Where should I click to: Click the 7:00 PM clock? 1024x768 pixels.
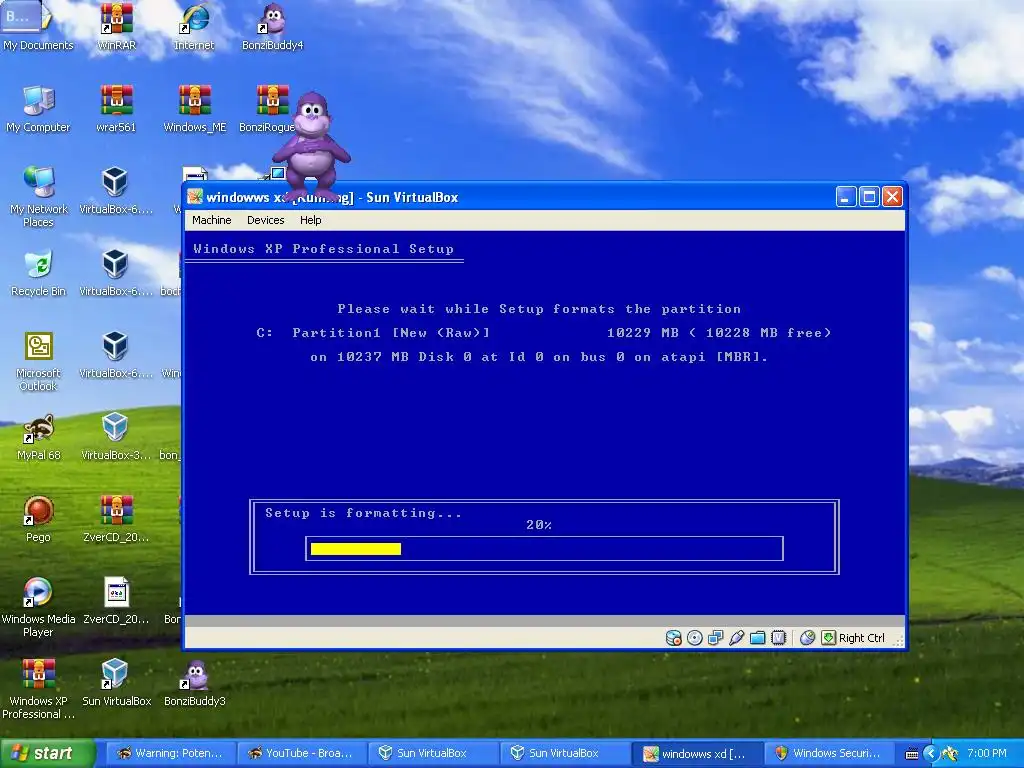[x=987, y=753]
